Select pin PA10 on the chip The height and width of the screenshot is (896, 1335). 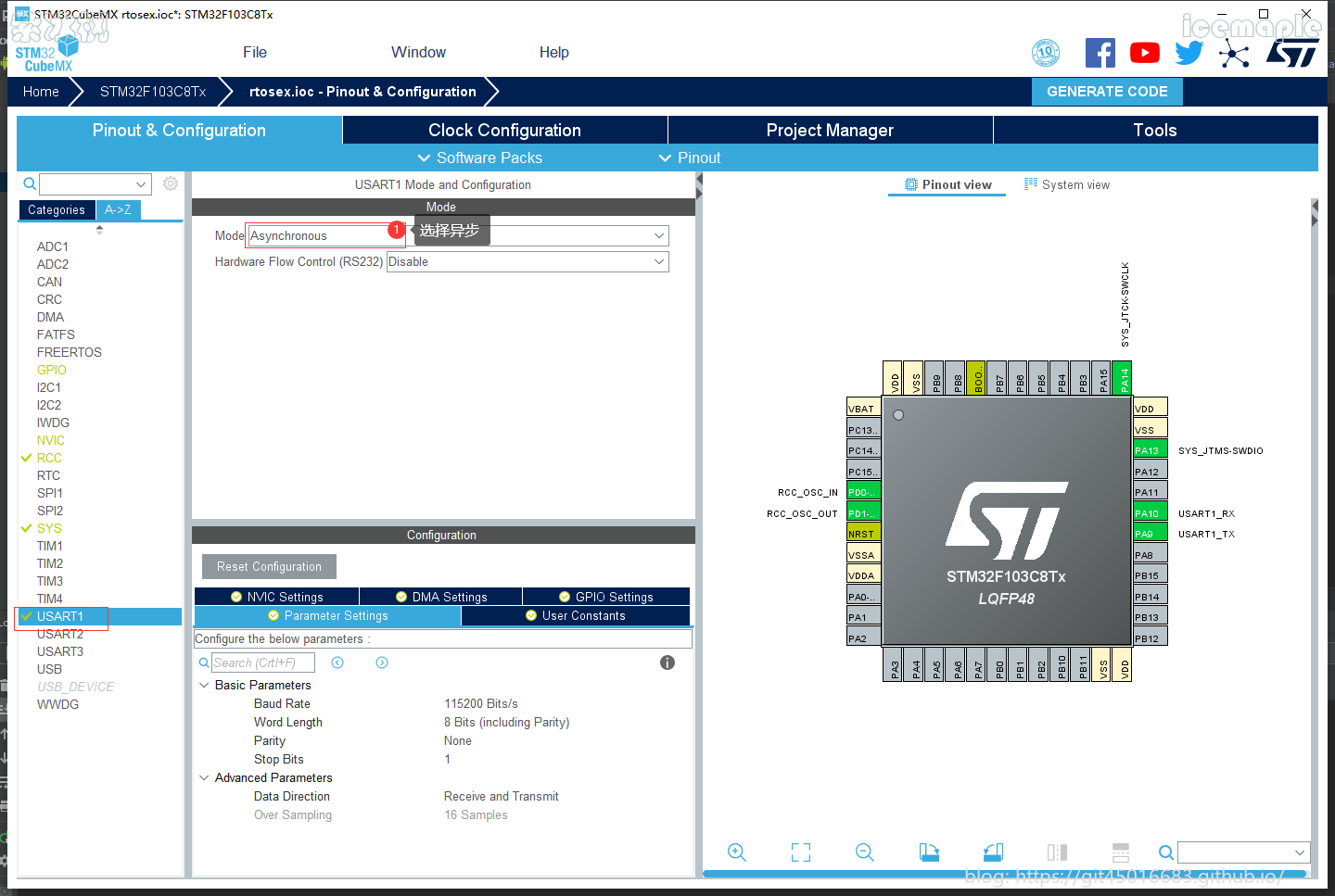click(1150, 513)
